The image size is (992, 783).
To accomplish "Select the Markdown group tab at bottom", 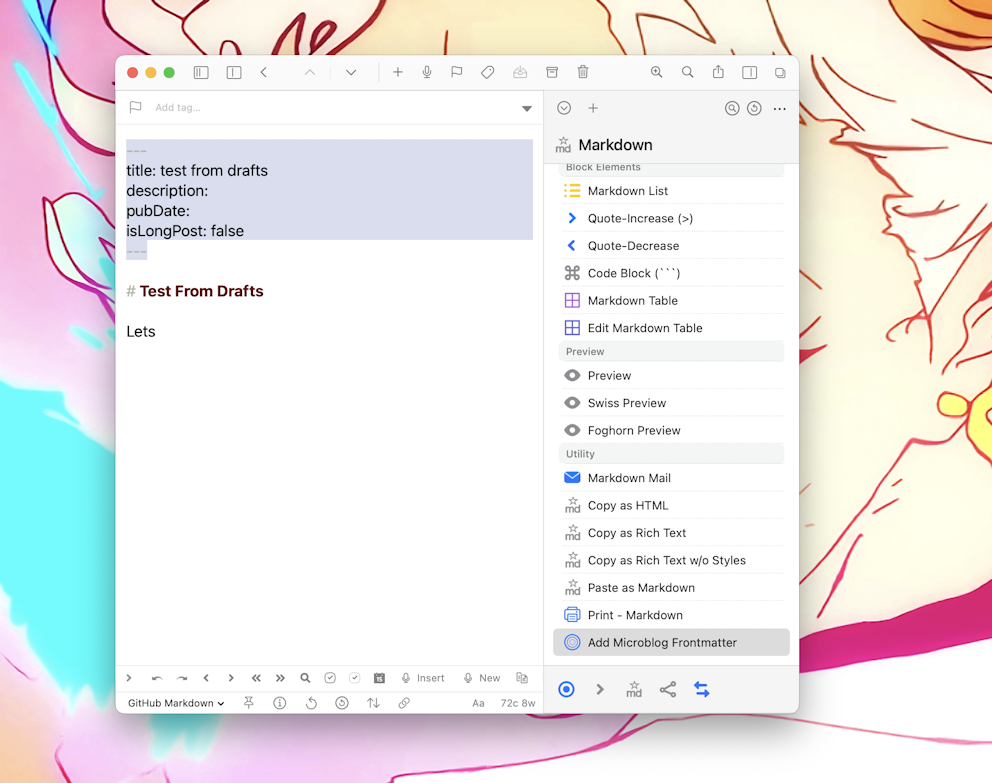I will [634, 689].
